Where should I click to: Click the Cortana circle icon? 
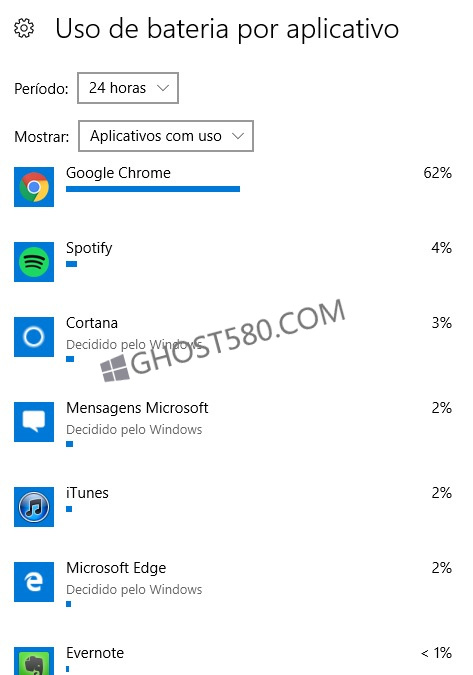click(34, 337)
